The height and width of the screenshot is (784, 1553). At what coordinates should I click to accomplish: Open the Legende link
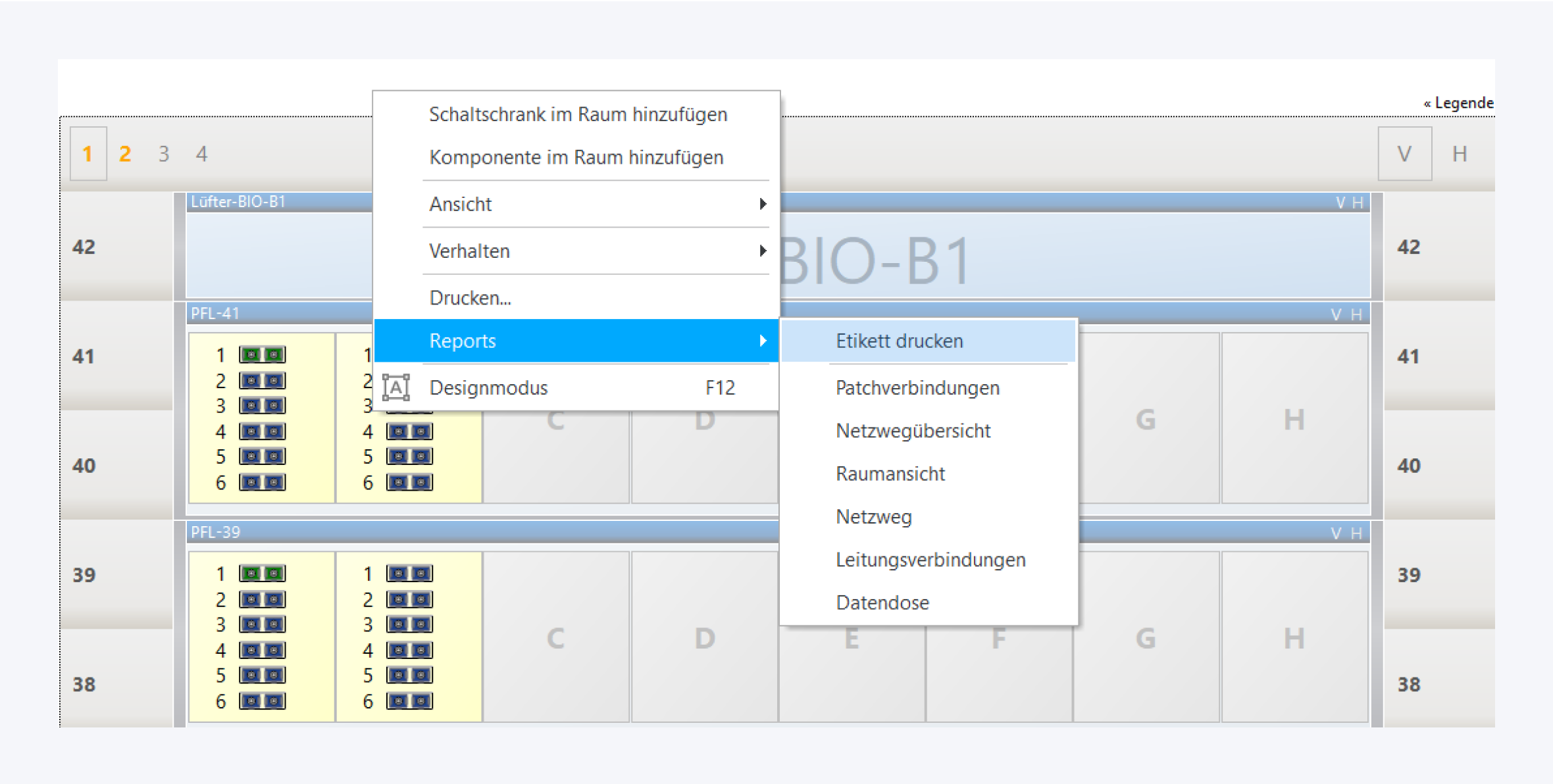[x=1458, y=103]
